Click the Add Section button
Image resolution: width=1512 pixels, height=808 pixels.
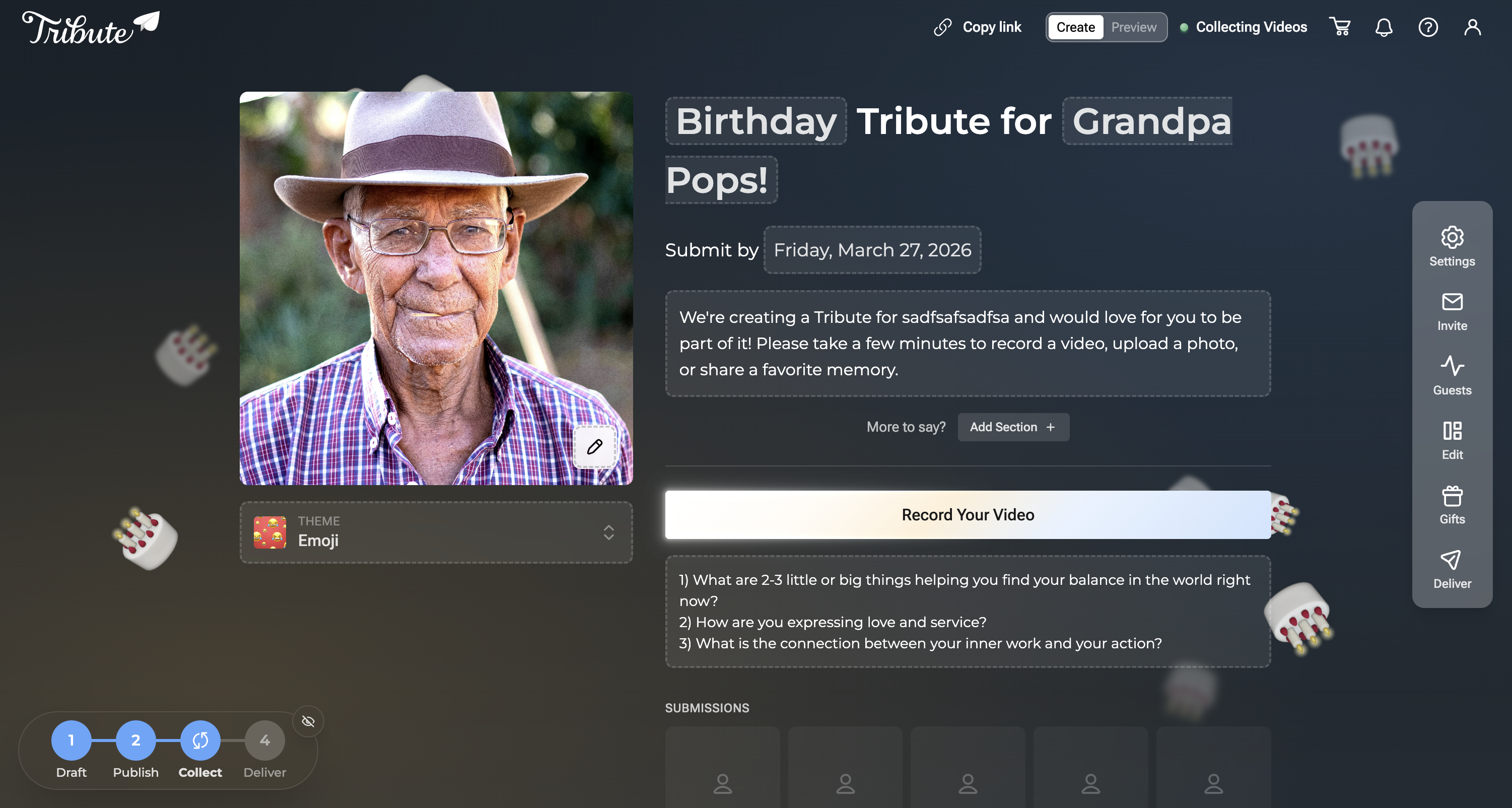coord(1013,427)
